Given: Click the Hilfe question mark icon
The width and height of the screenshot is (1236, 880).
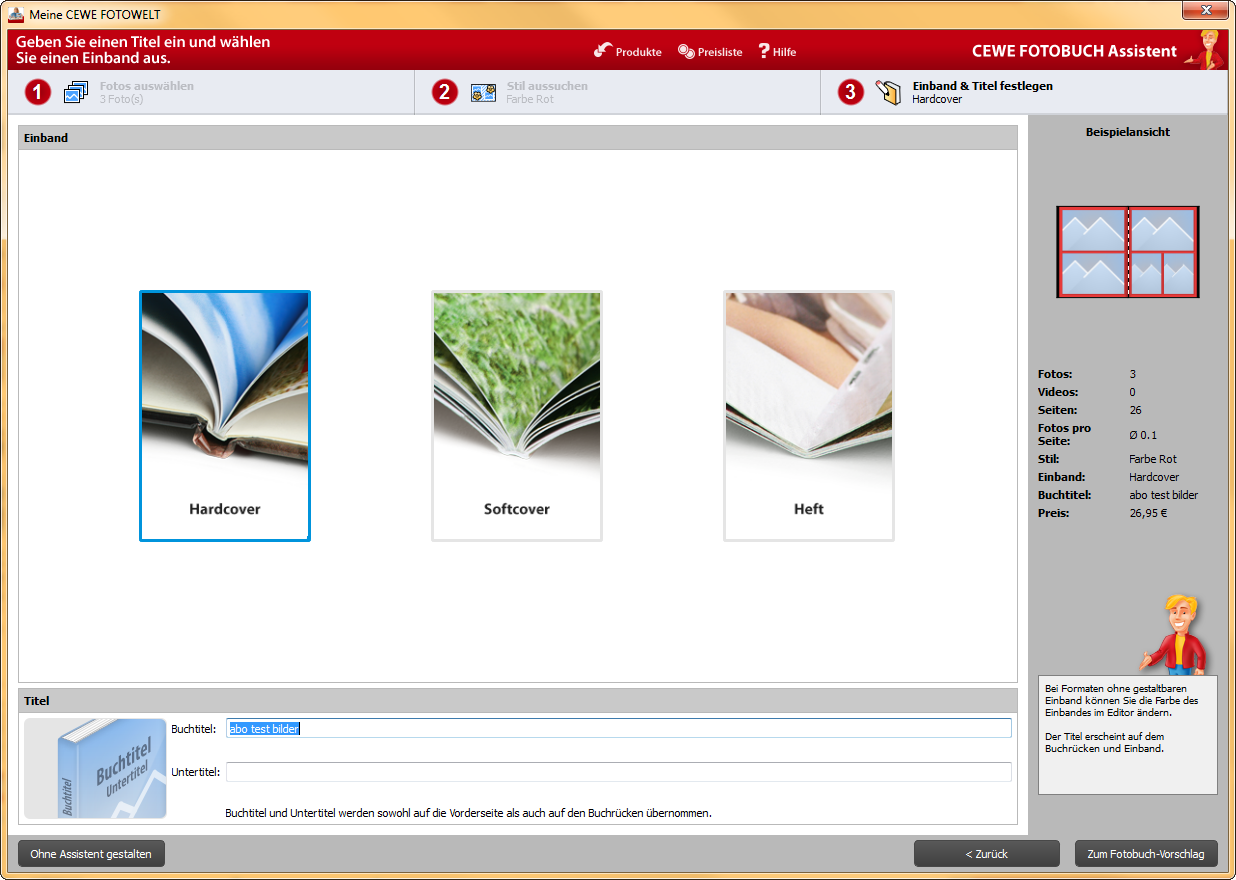Looking at the screenshot, I should 764,50.
